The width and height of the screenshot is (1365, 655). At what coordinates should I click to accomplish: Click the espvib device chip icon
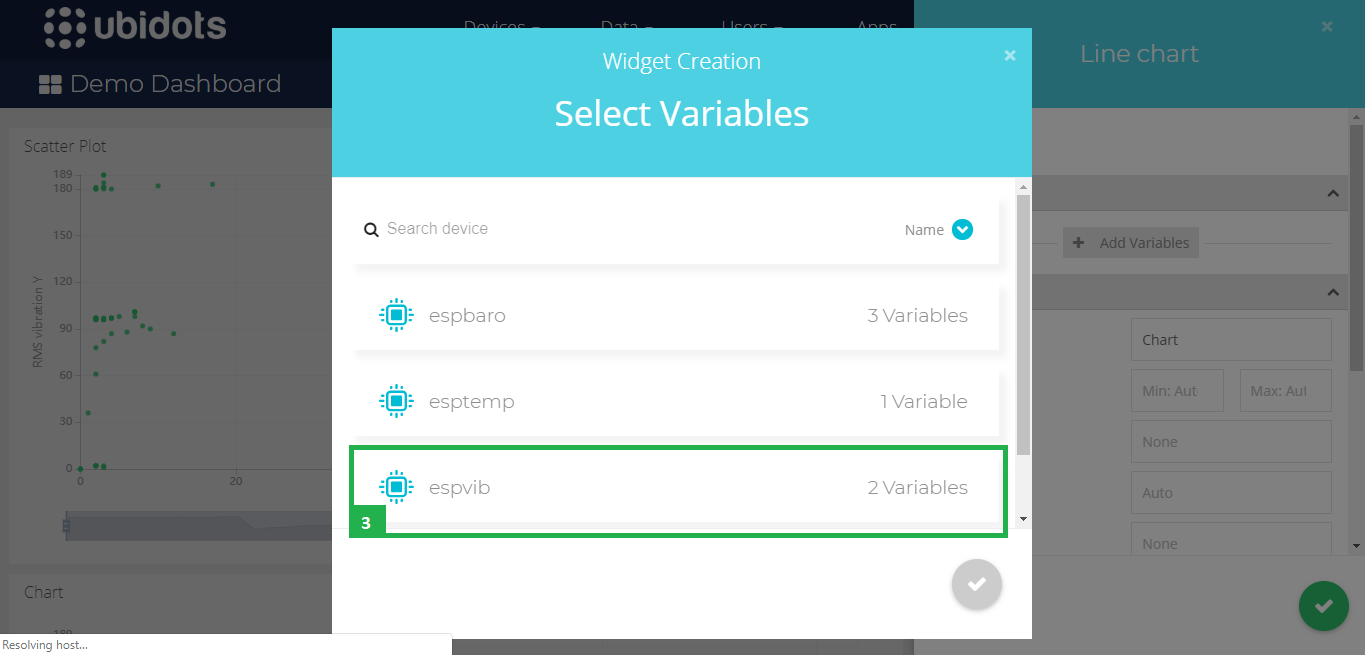pos(396,487)
